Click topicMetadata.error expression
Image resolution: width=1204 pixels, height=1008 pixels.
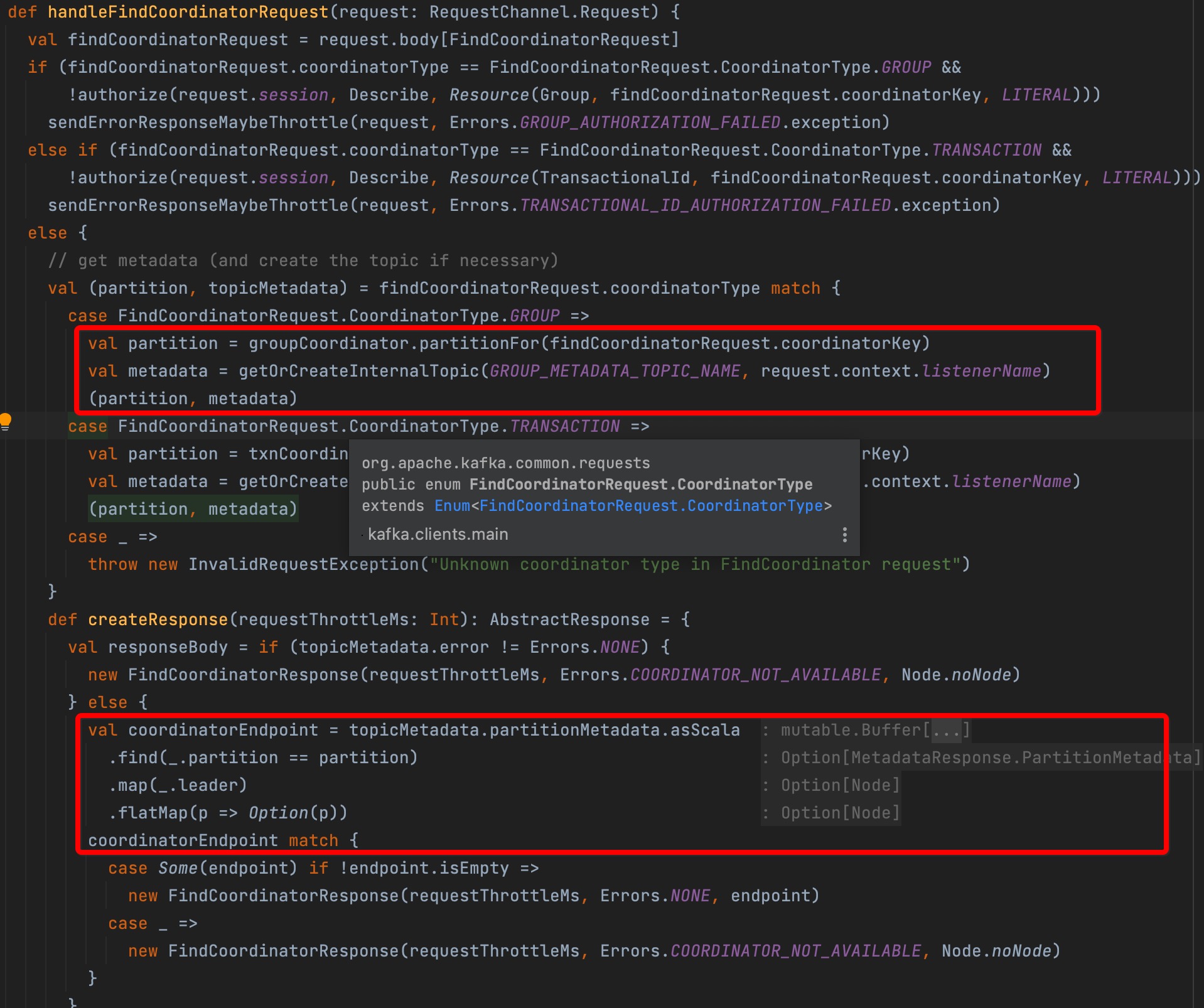pyautogui.click(x=394, y=647)
